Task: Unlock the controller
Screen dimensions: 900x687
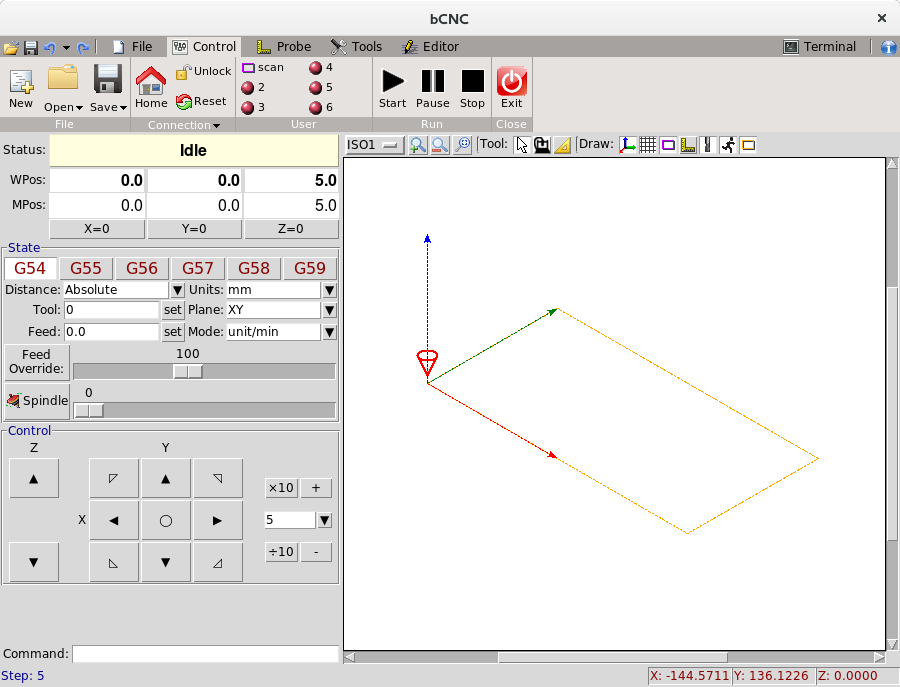Action: click(x=204, y=71)
